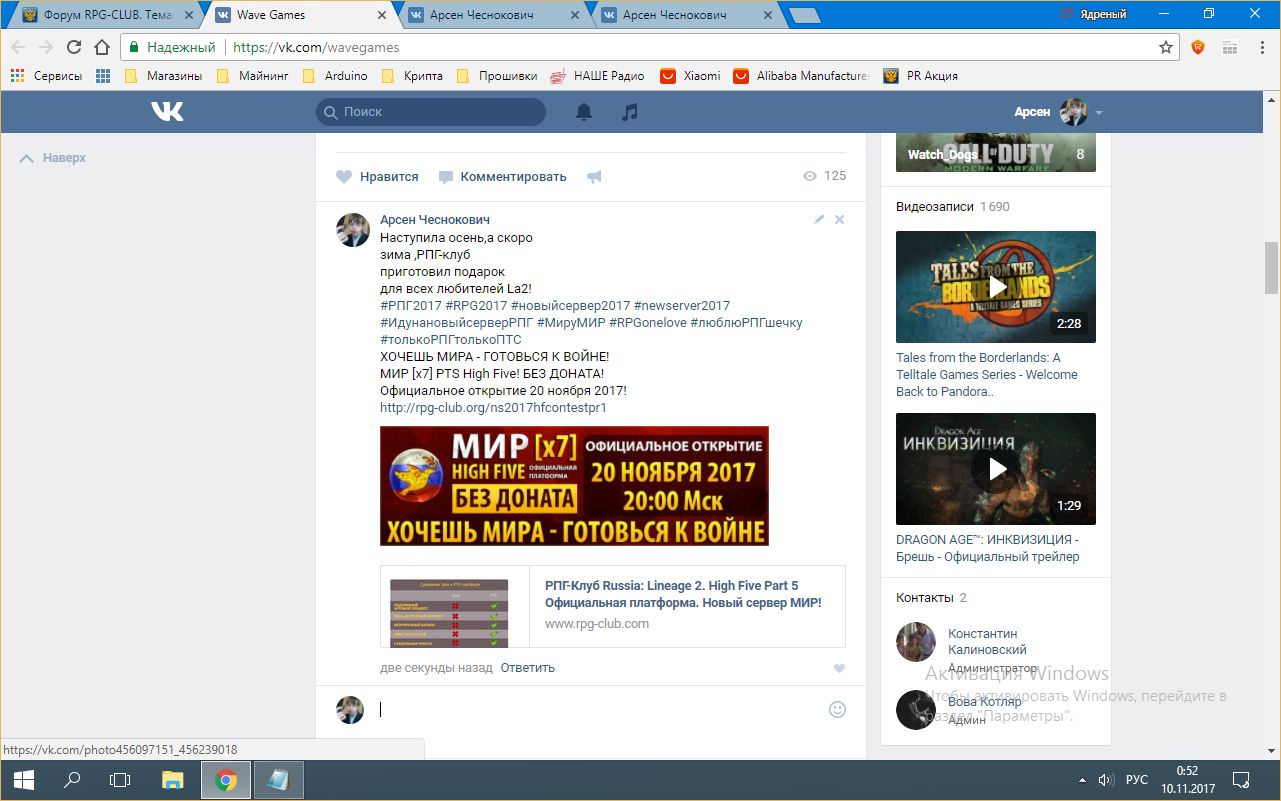
Task: Open Chrome menu three dots
Action: [x=1263, y=47]
